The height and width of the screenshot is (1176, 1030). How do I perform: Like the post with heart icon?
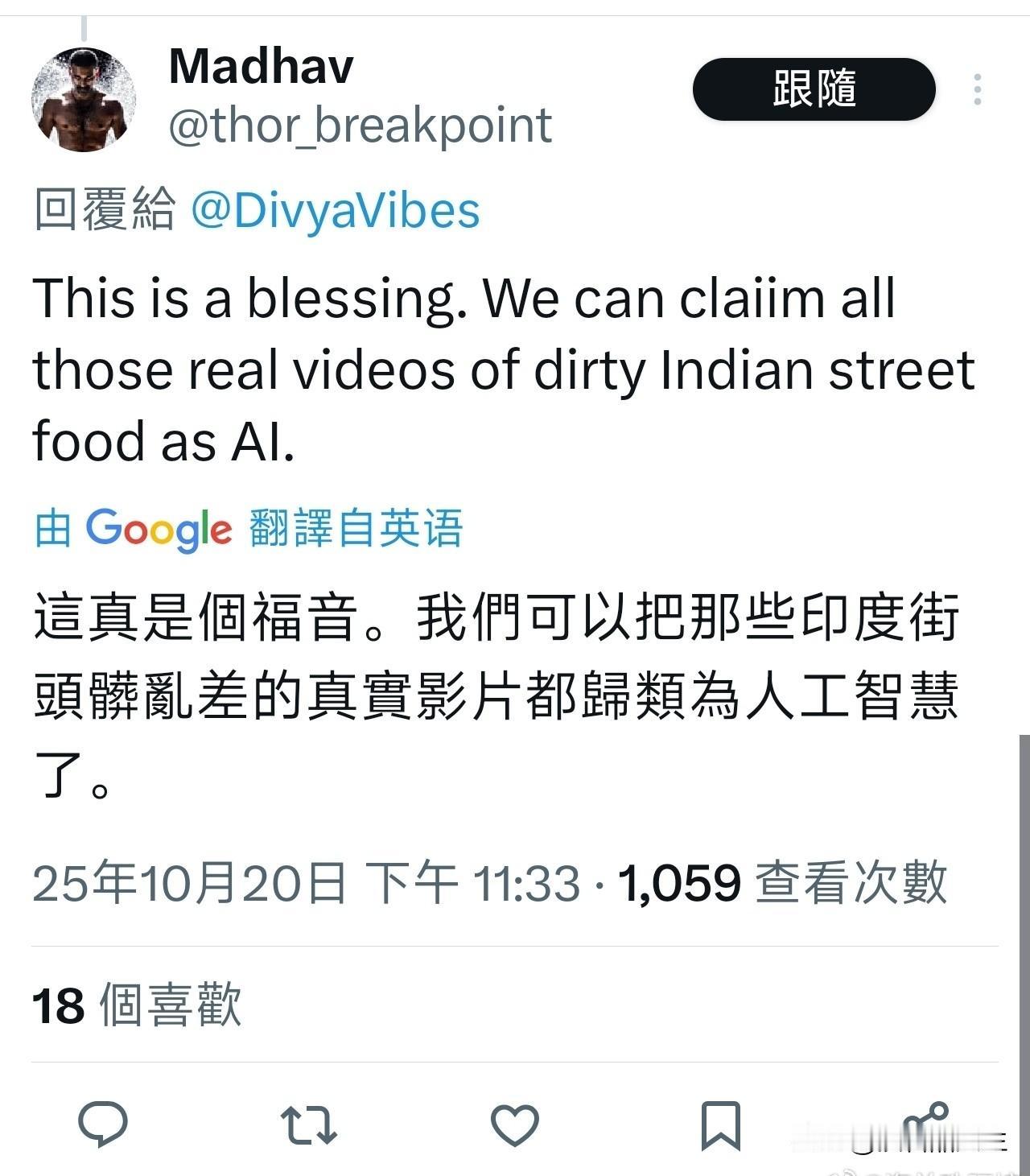pos(515,1124)
